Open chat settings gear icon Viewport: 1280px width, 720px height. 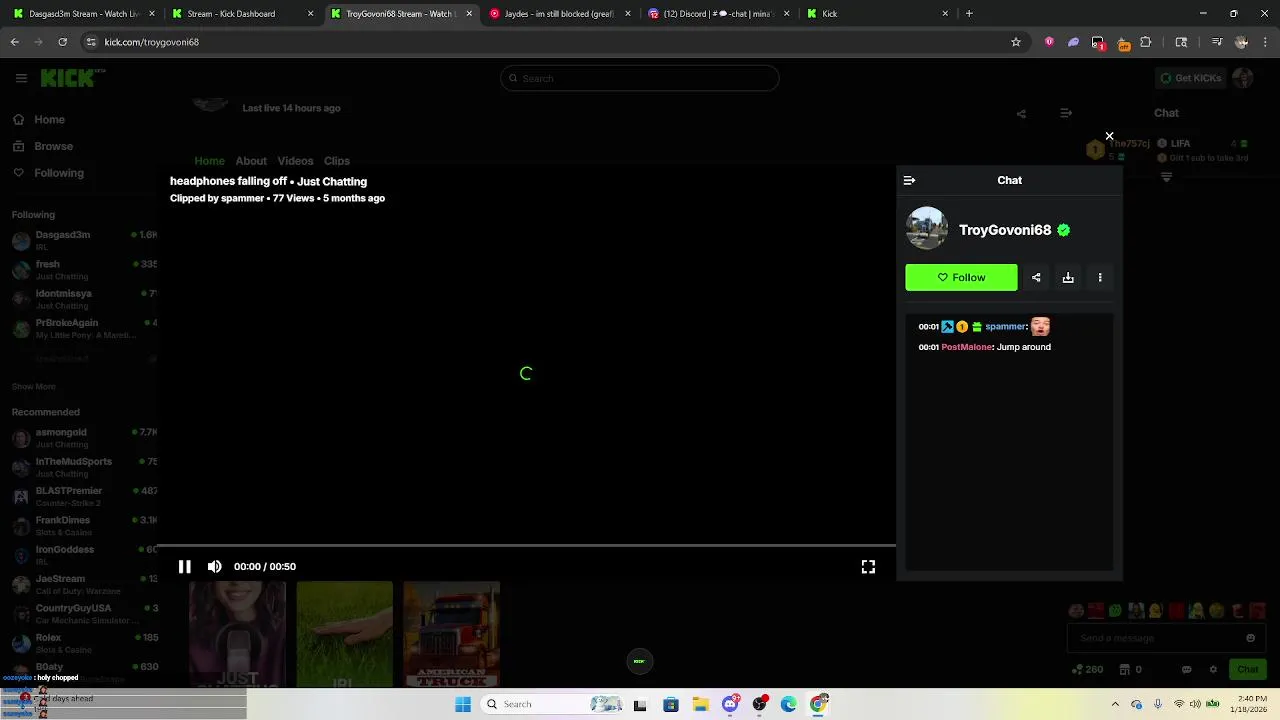[x=1213, y=669]
